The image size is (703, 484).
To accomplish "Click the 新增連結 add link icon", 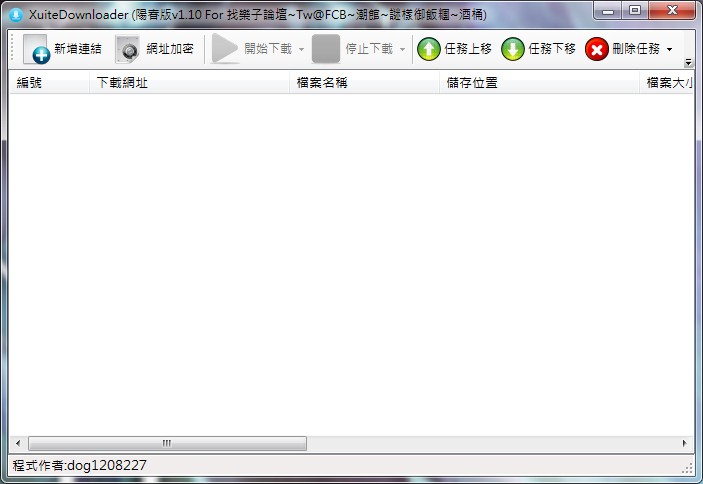I will [36, 49].
